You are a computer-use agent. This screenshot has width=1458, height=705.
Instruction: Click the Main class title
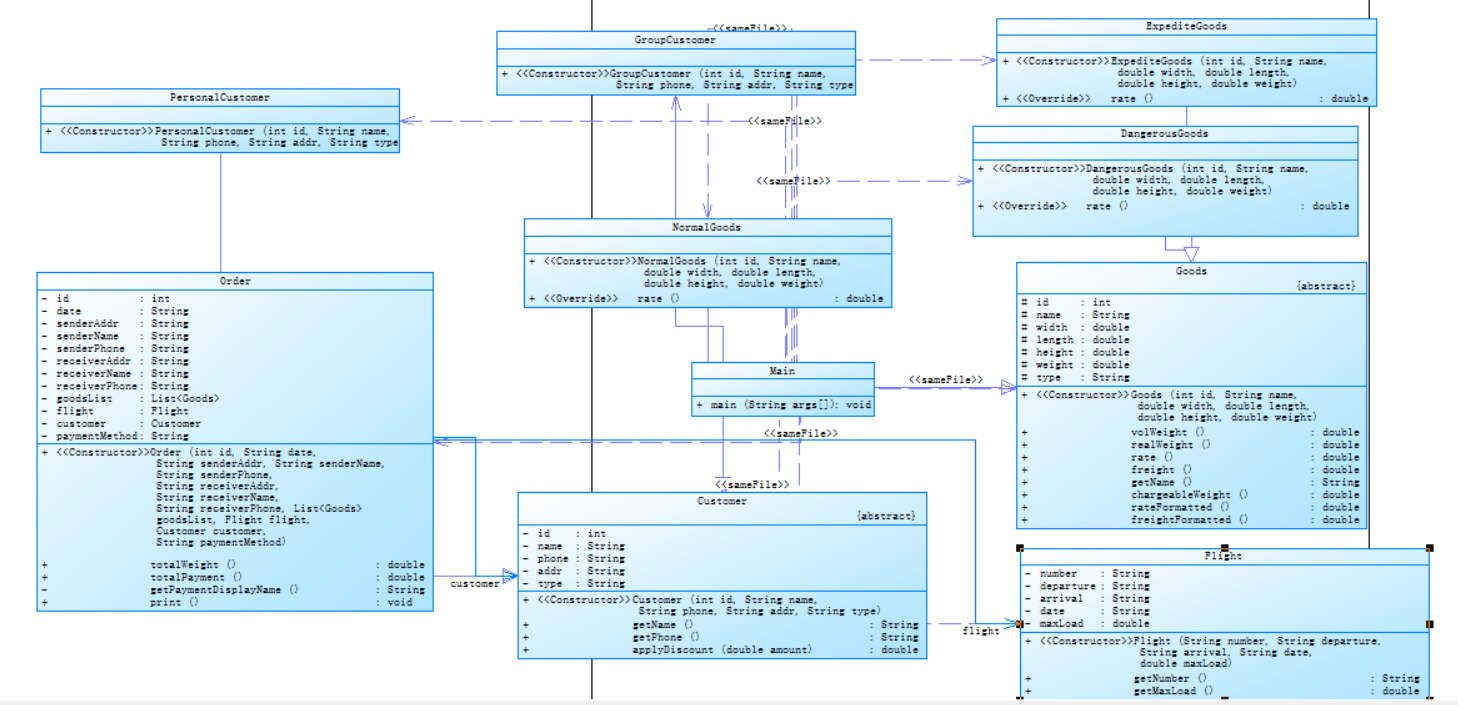pyautogui.click(x=782, y=371)
